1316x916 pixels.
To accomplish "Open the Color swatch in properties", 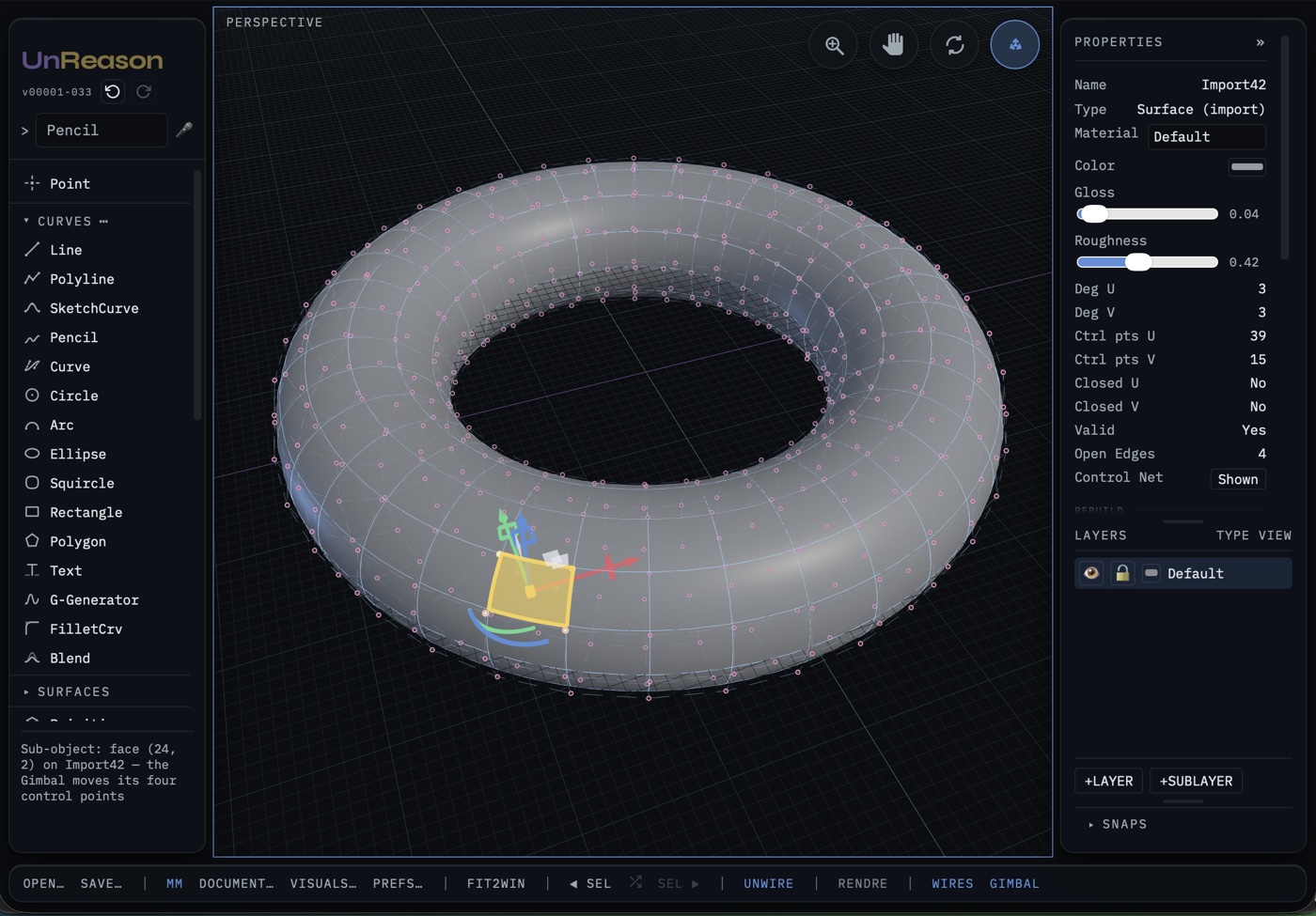I will [x=1247, y=166].
